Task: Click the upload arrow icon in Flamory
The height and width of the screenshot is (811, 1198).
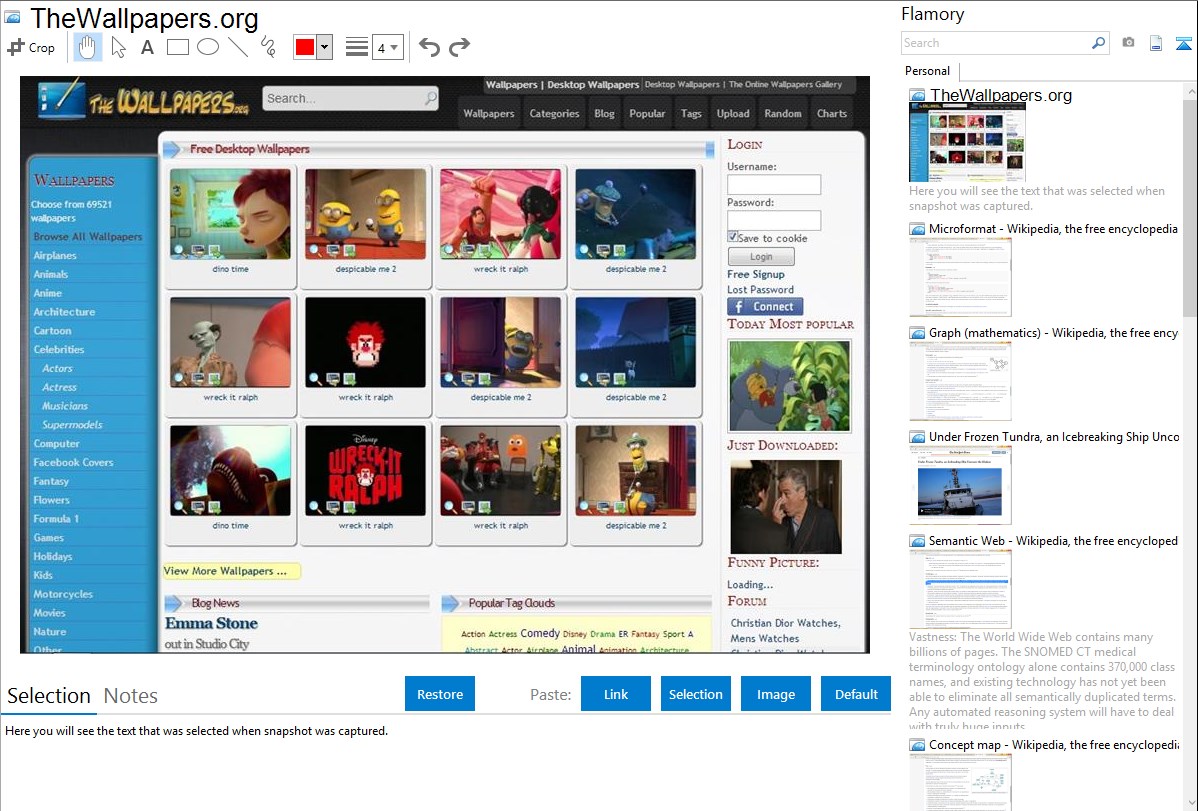Action: click(1183, 43)
